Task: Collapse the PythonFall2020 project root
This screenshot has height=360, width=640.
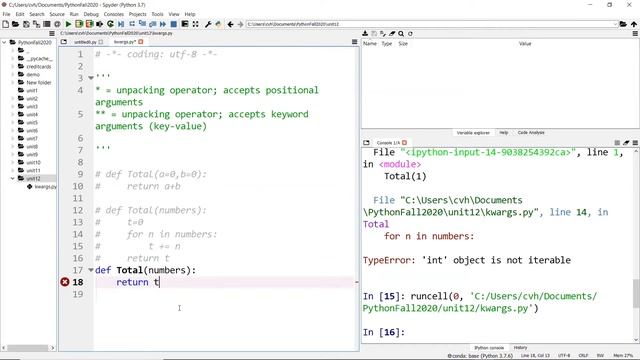Action: (4, 42)
